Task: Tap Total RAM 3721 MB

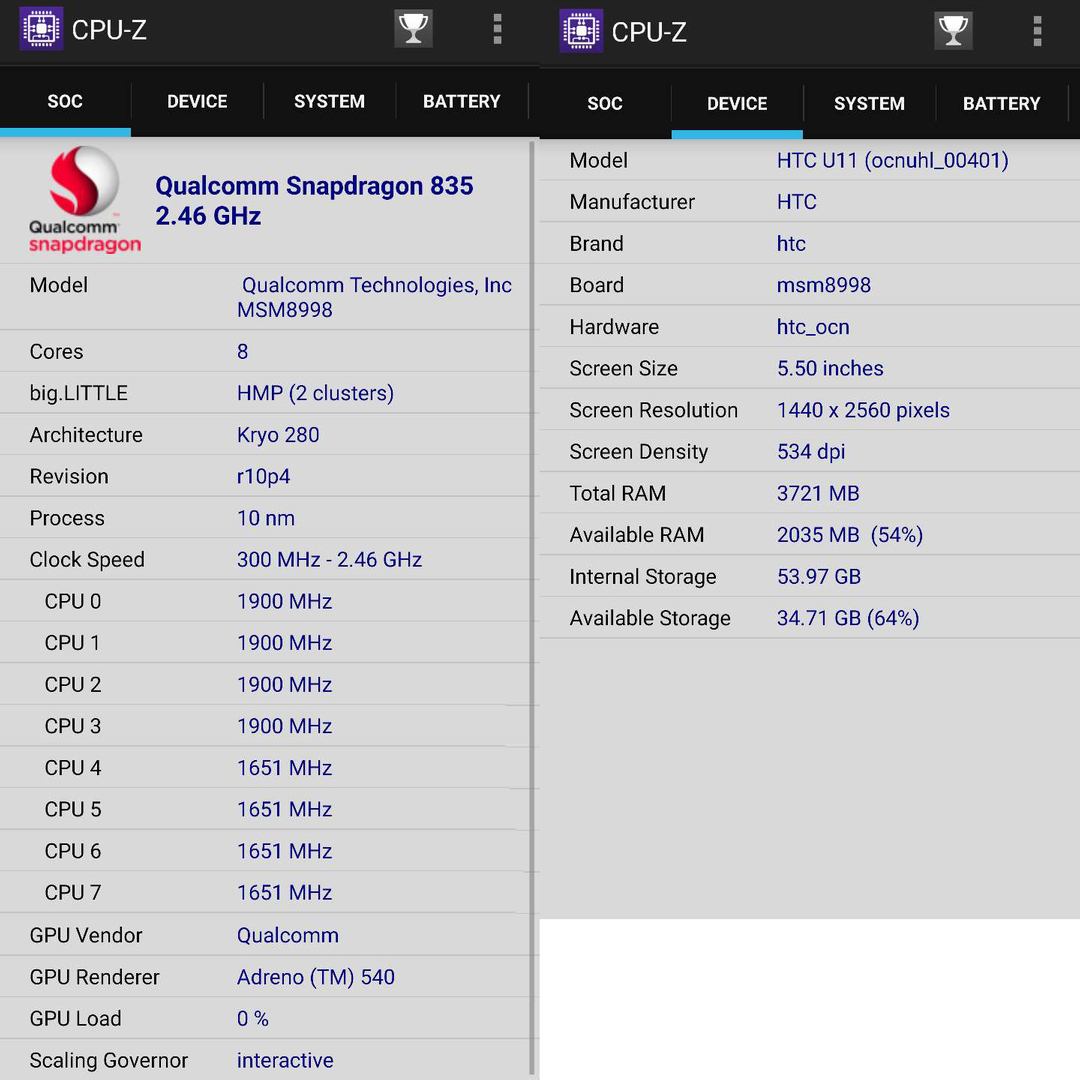Action: pos(818,493)
